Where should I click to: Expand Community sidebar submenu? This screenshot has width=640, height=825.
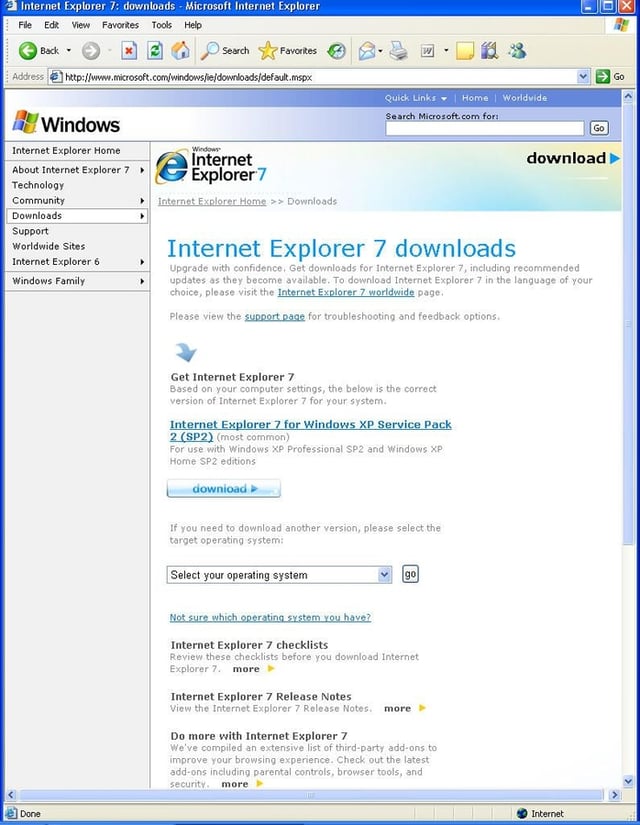142,200
